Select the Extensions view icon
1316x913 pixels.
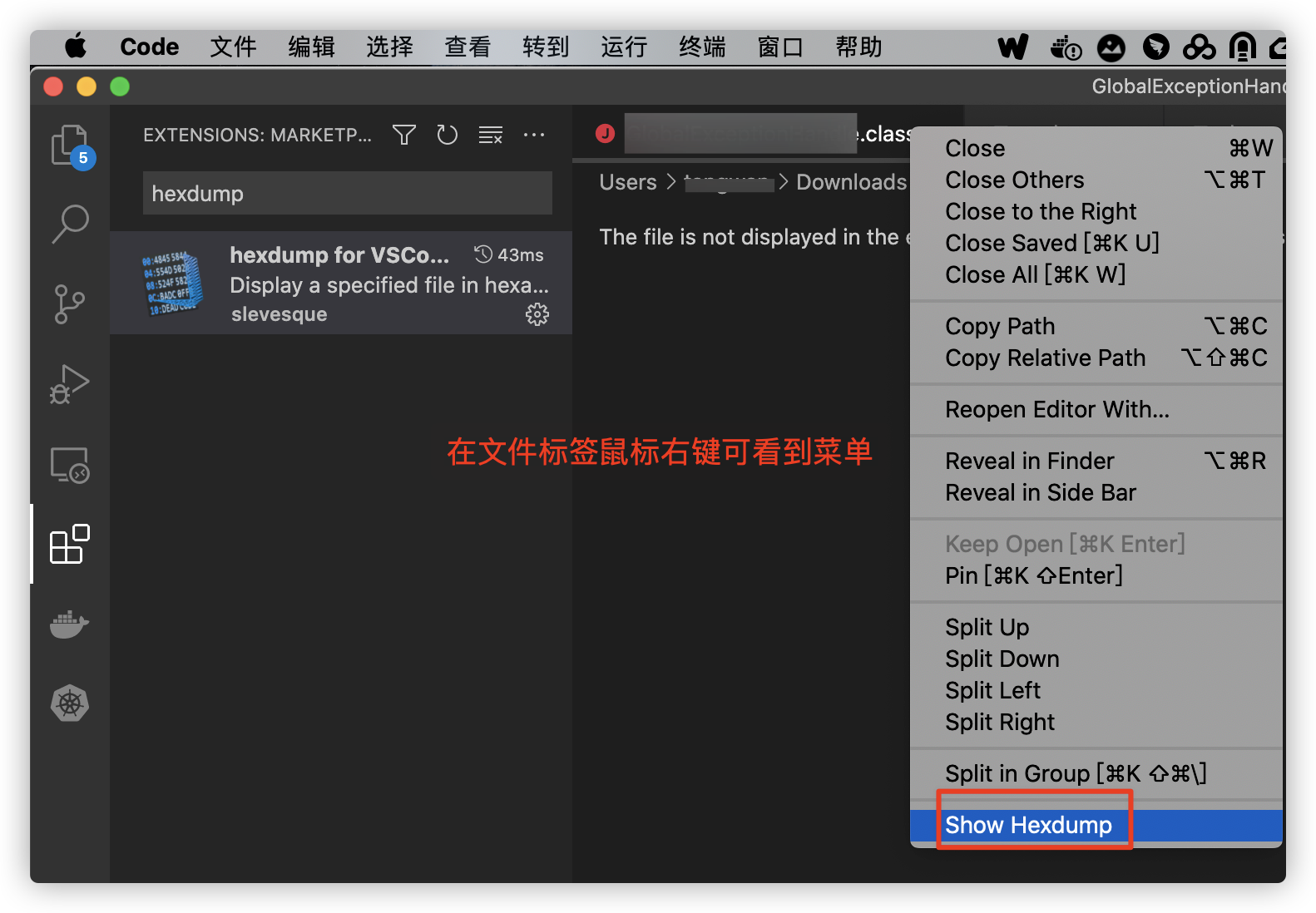[70, 544]
